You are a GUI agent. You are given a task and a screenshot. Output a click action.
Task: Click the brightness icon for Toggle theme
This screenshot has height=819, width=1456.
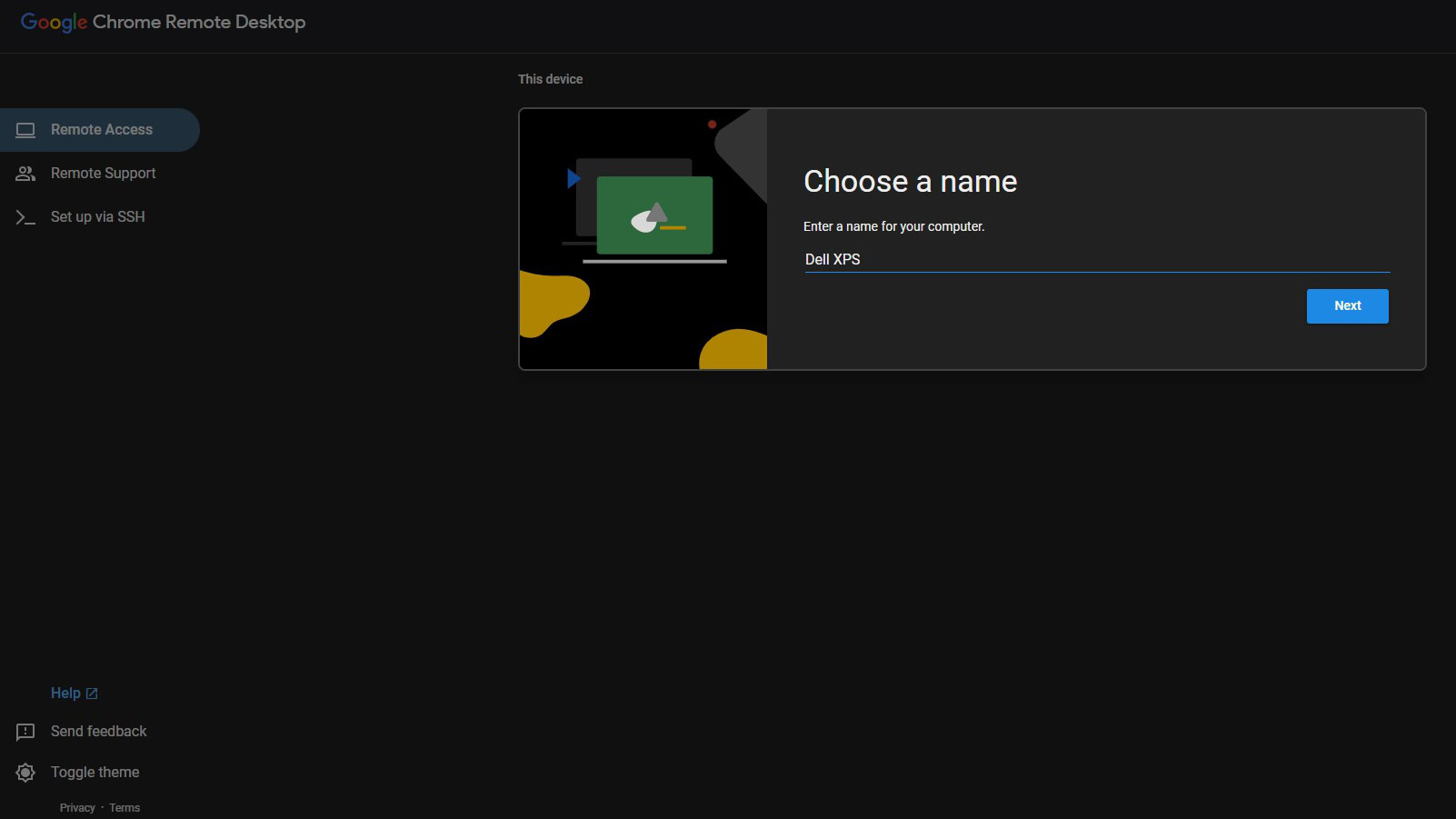click(x=25, y=773)
